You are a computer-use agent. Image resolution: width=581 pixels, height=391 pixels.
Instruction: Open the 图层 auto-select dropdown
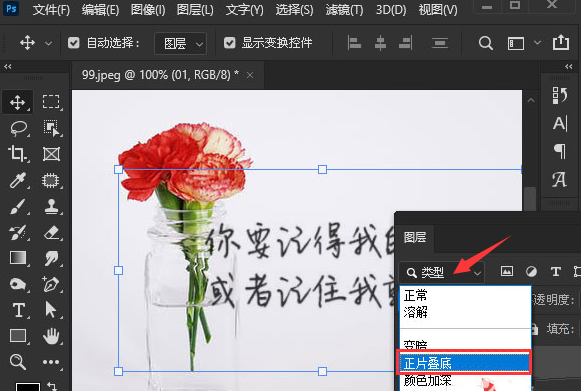coord(181,43)
